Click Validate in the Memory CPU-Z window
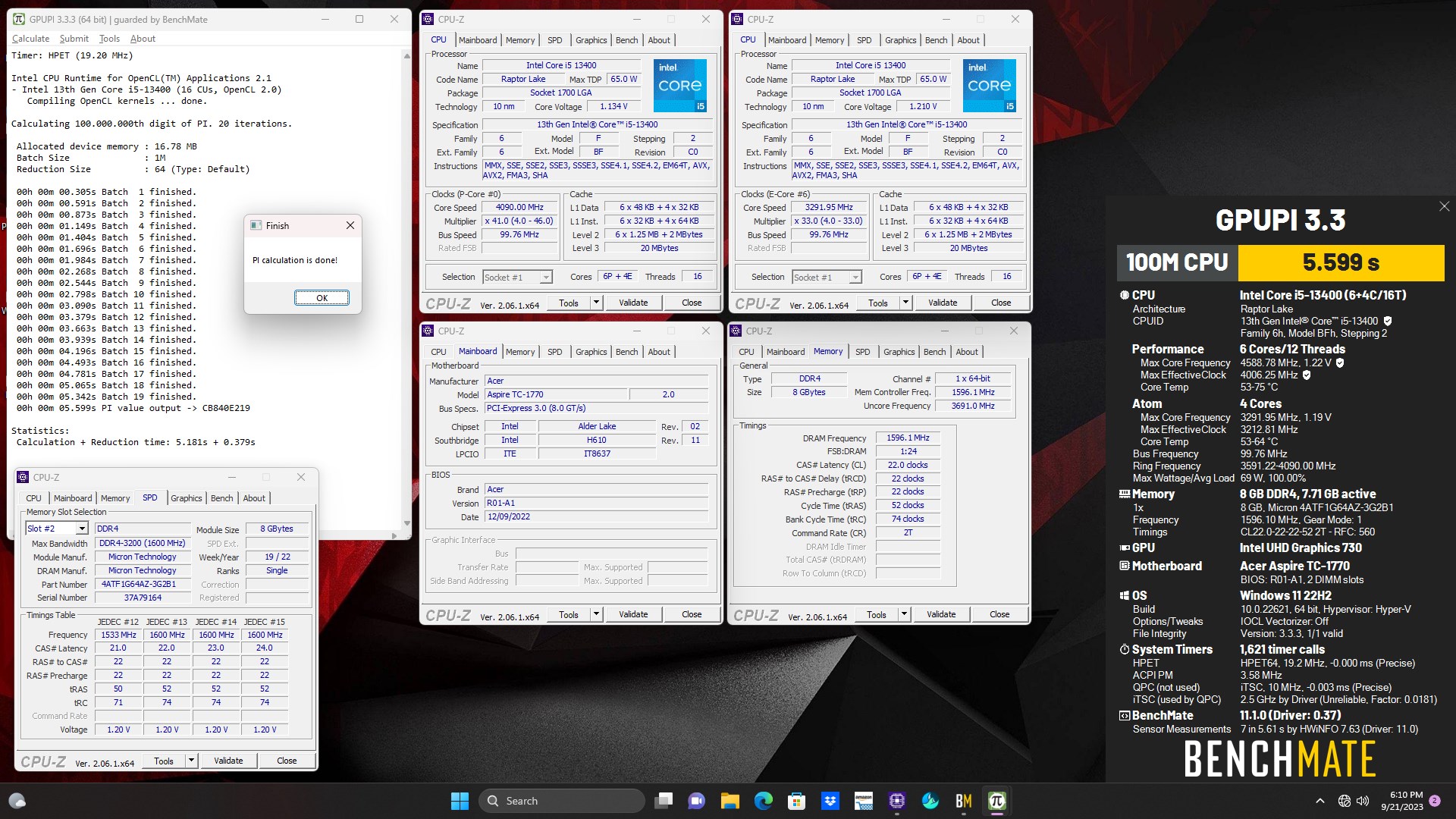The height and width of the screenshot is (819, 1456). click(x=941, y=614)
